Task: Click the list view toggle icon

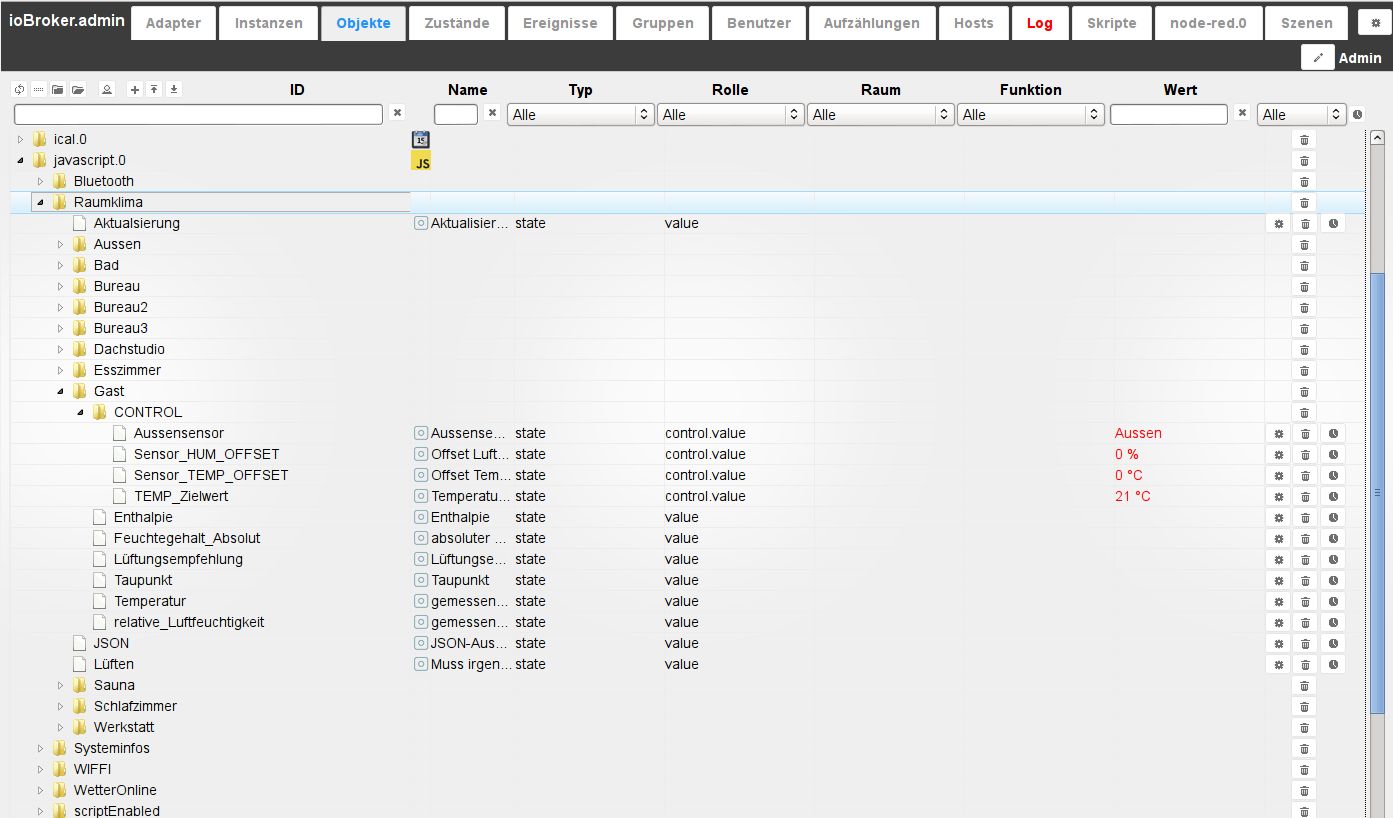Action: pyautogui.click(x=38, y=90)
